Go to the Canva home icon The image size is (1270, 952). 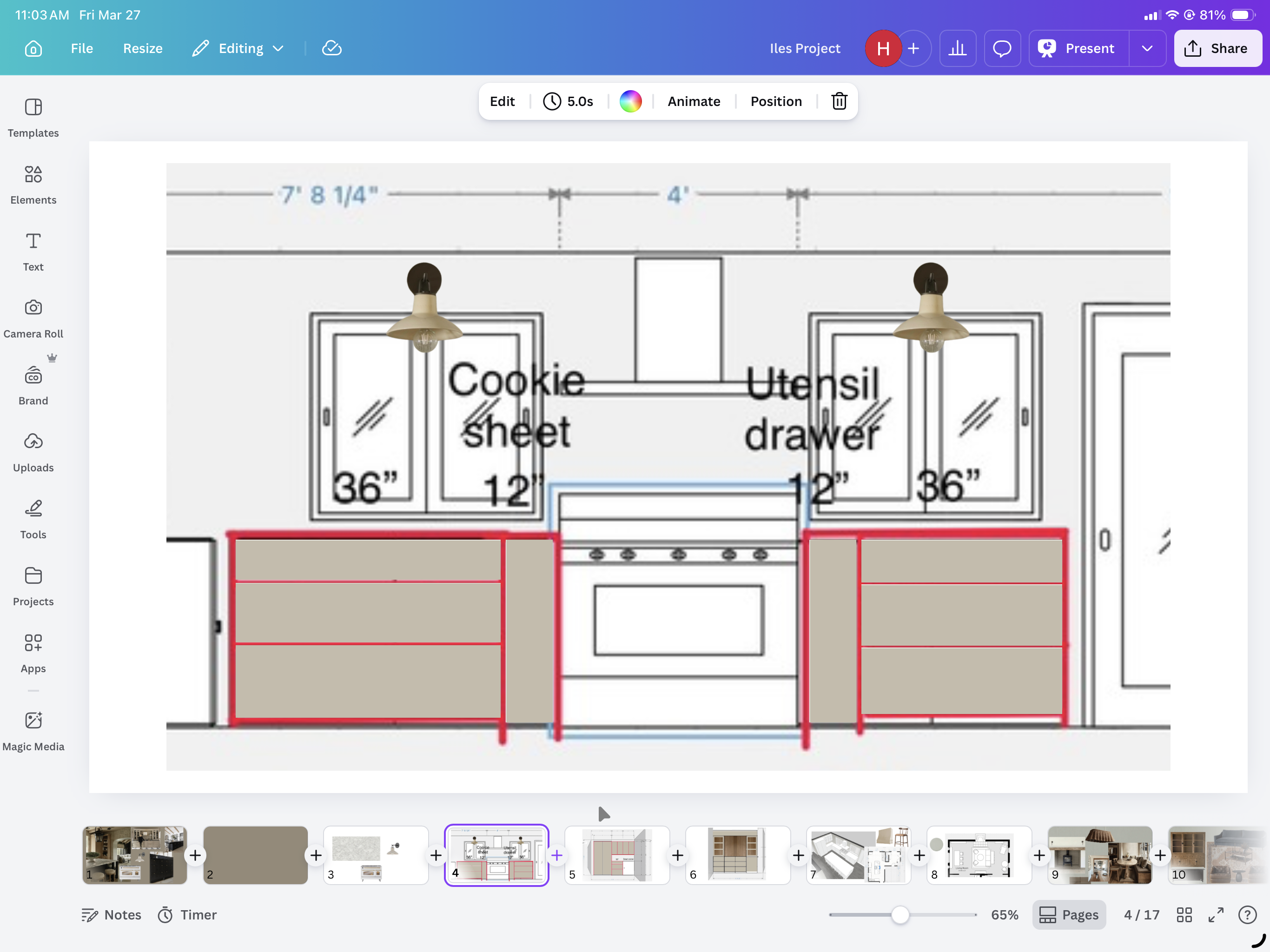[x=33, y=48]
